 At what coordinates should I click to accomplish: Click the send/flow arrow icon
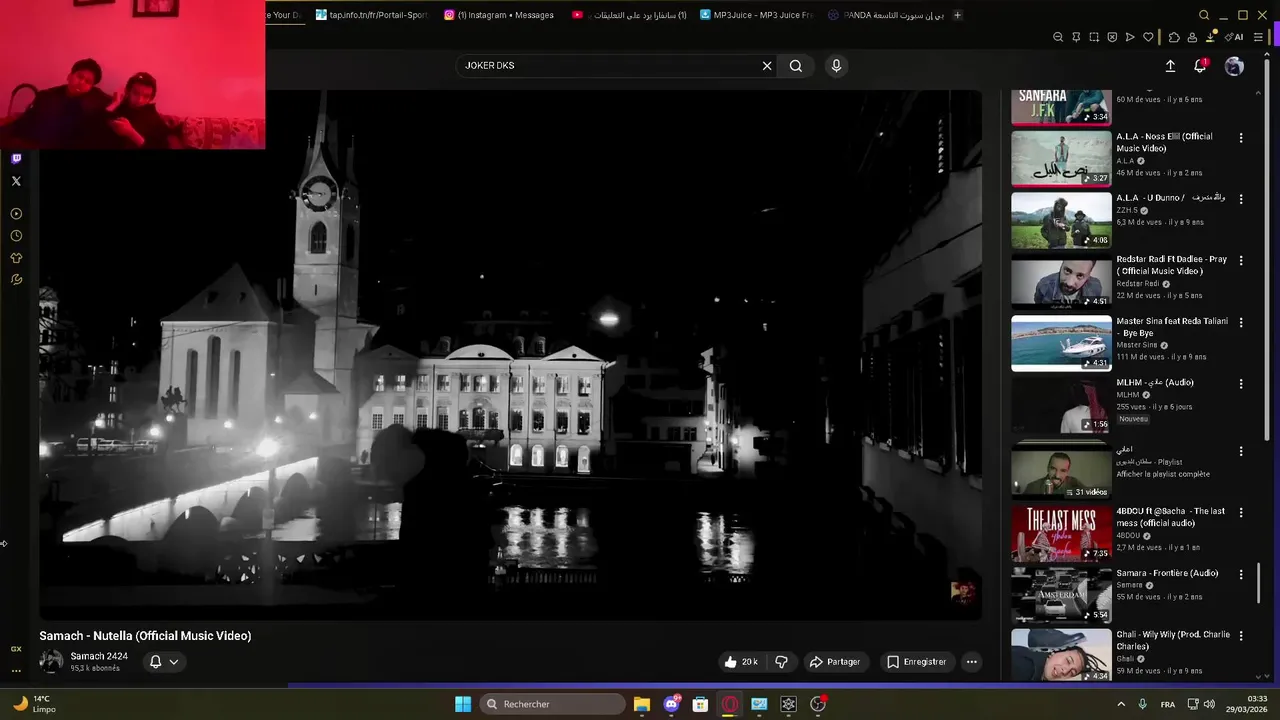coord(1130,37)
